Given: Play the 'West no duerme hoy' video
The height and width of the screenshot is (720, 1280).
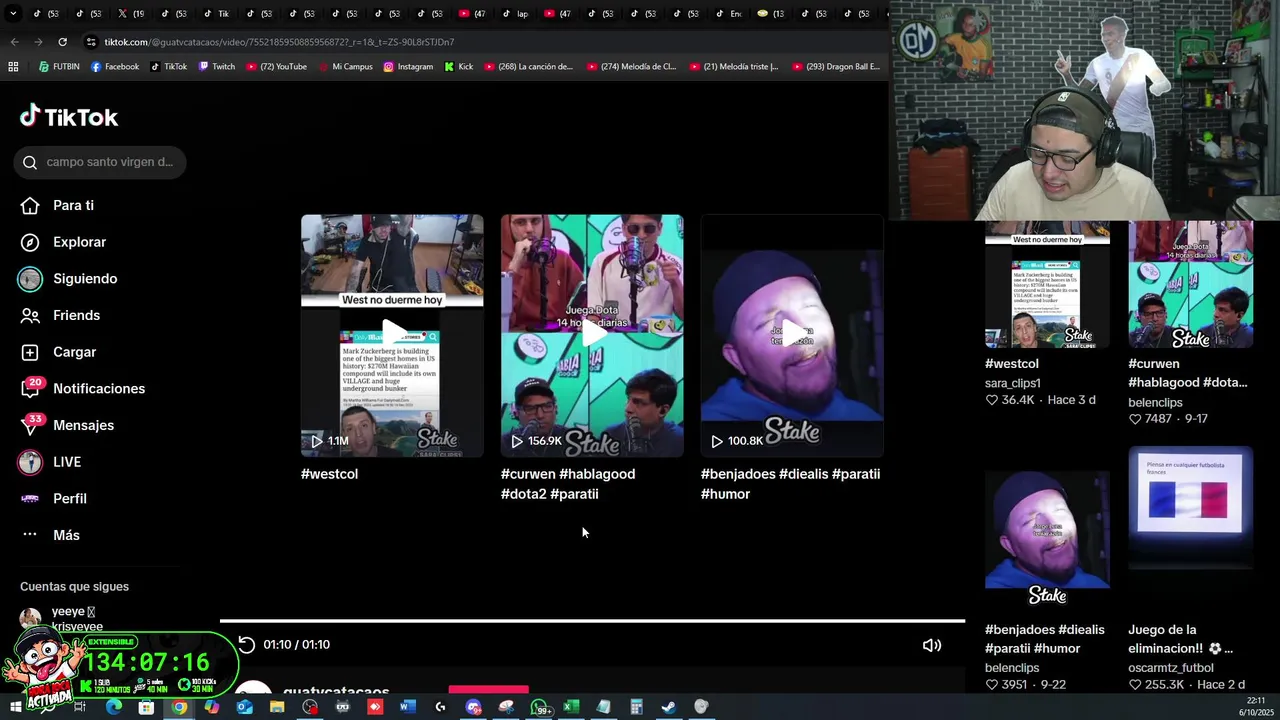Looking at the screenshot, I should click(392, 335).
